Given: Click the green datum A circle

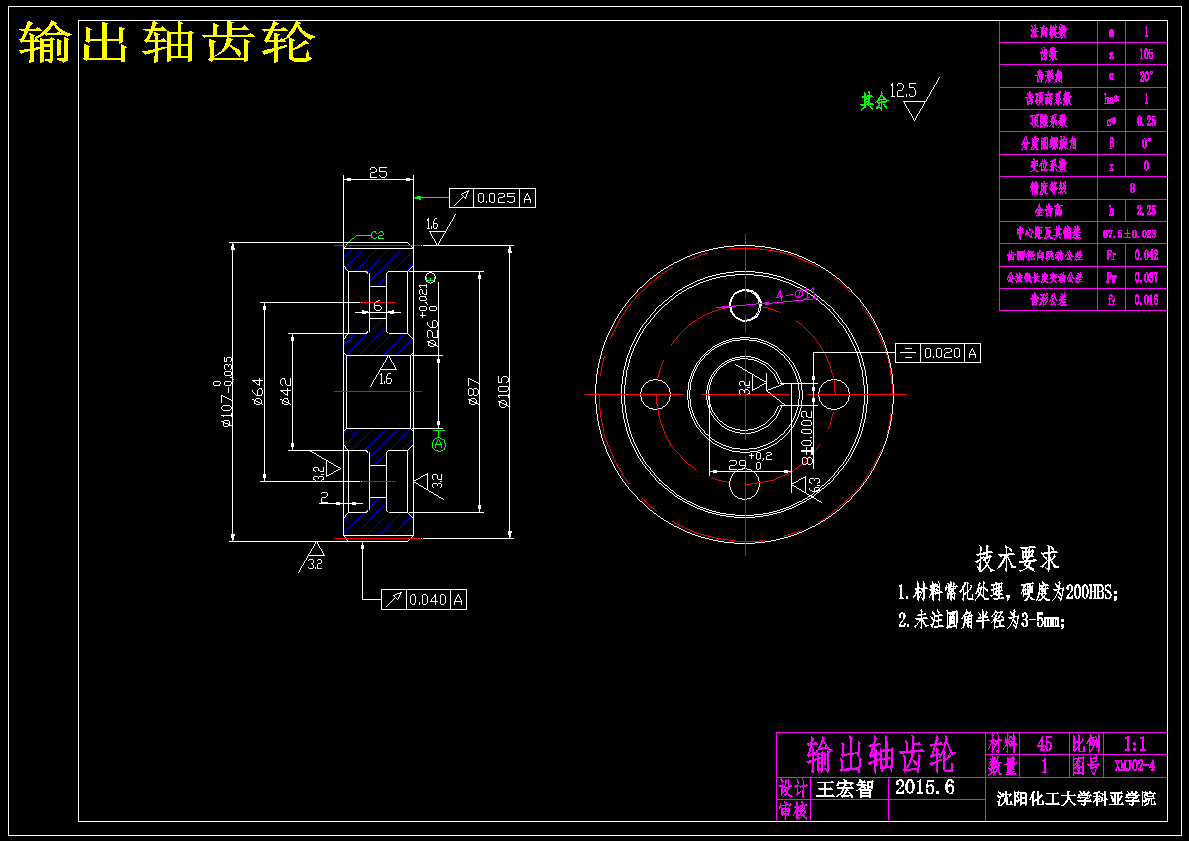Looking at the screenshot, I should pyautogui.click(x=439, y=444).
